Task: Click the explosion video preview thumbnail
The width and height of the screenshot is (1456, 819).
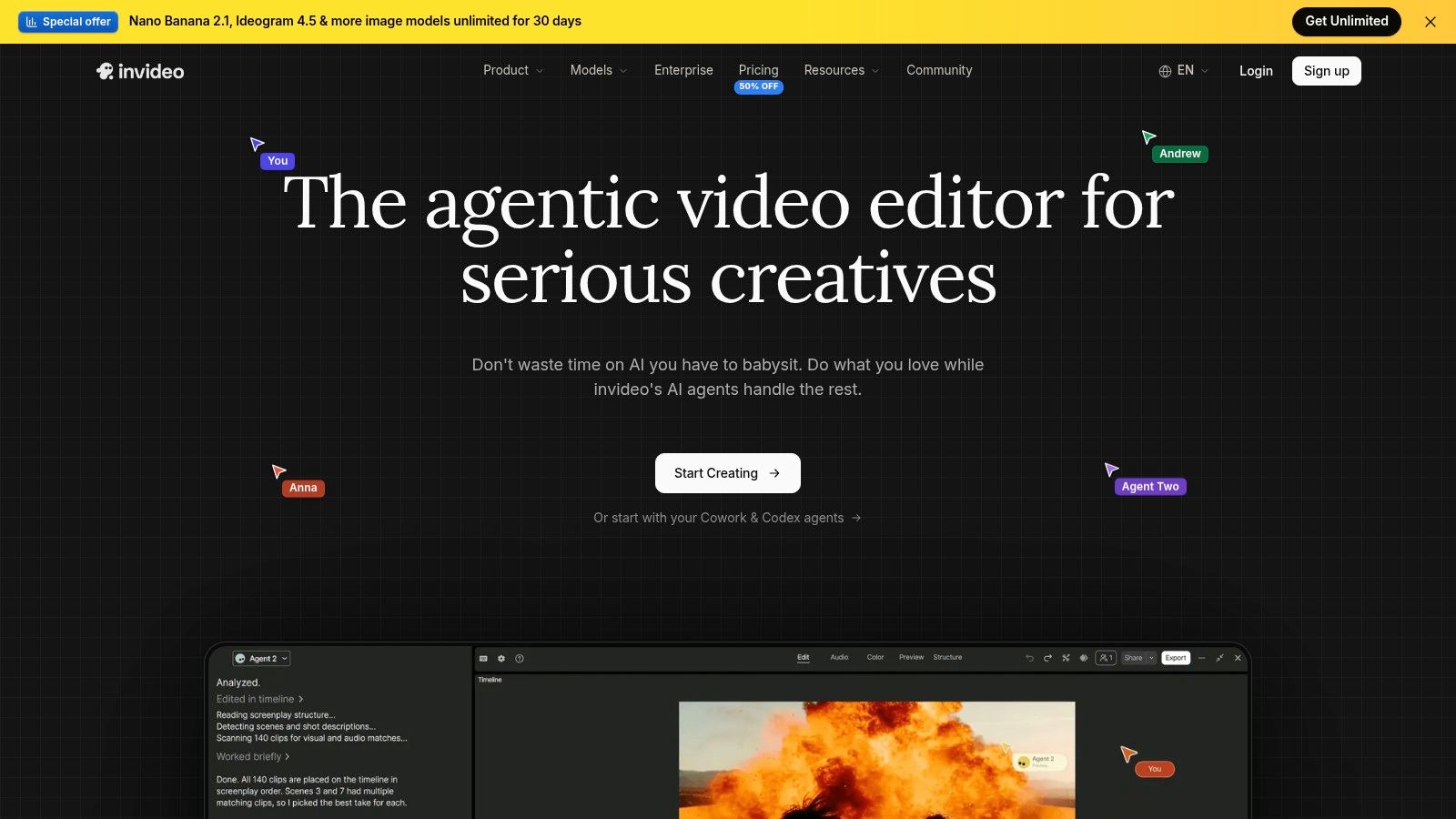Action: coord(877,760)
